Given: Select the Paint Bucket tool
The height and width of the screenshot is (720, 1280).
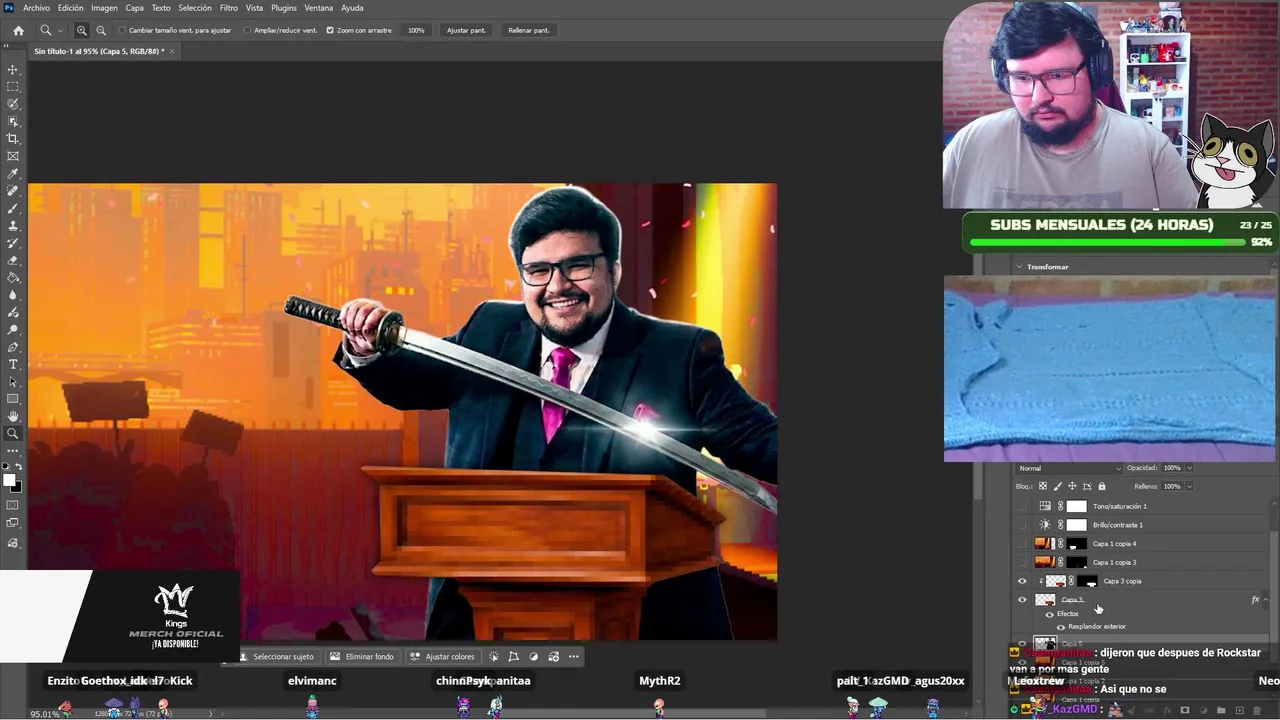Looking at the screenshot, I should click(13, 278).
